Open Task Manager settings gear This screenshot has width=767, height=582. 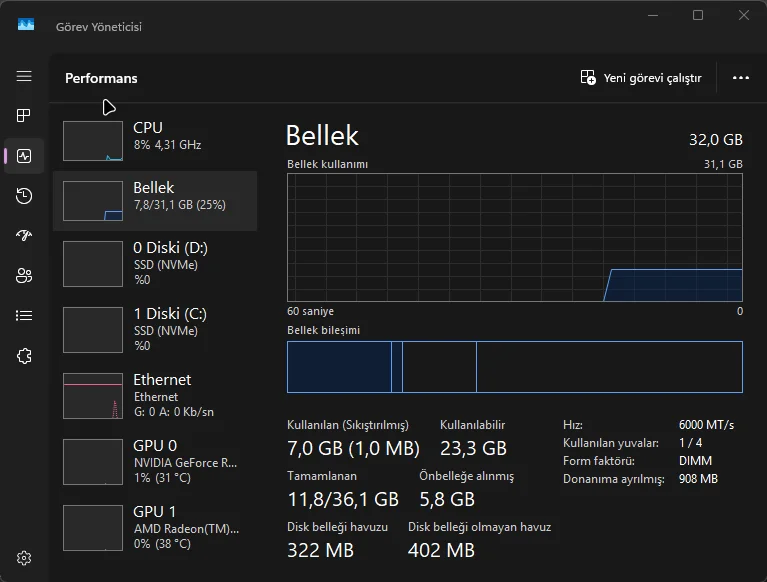[x=24, y=558]
